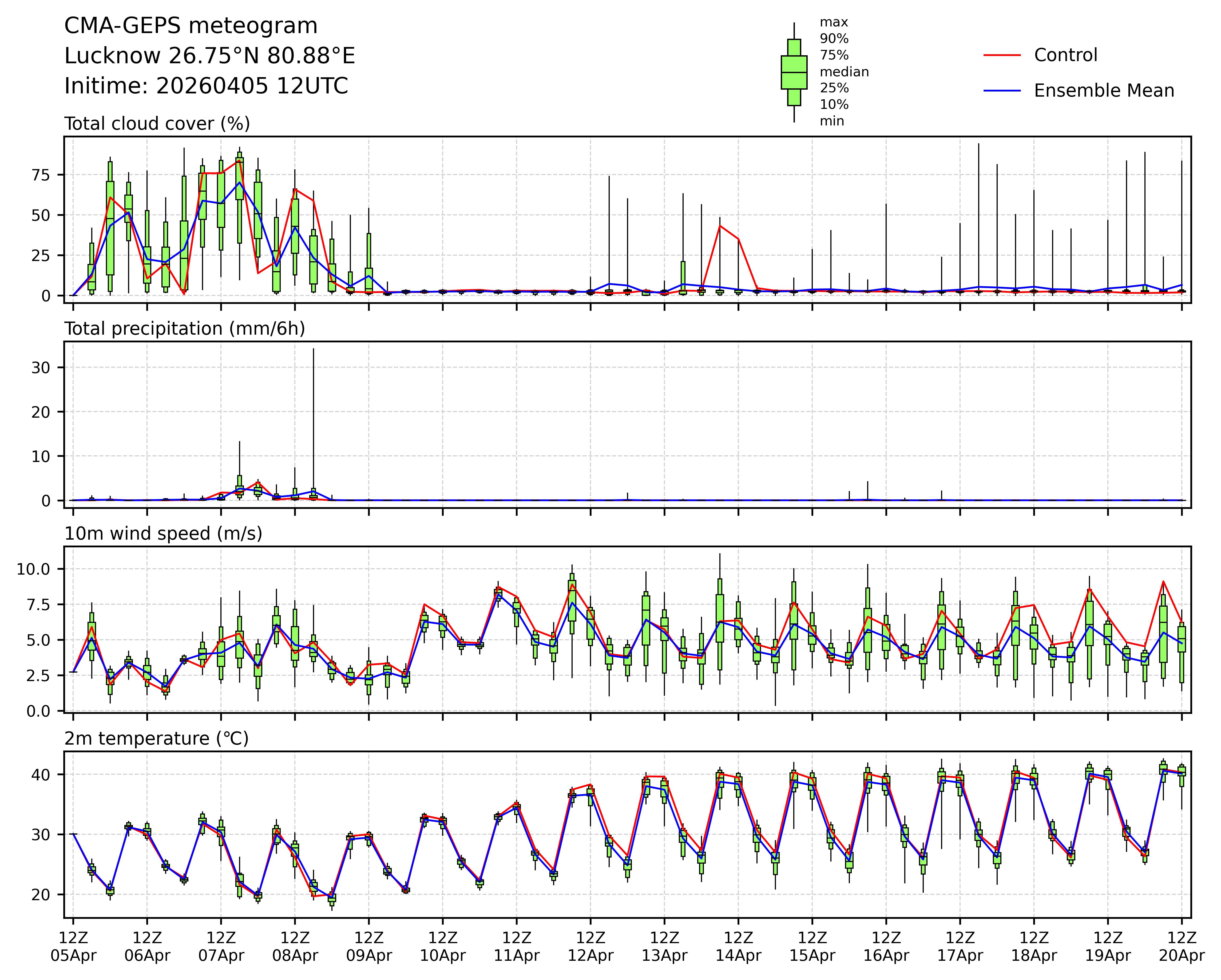
Task: Click the 90% percentile legend label
Action: point(834,39)
